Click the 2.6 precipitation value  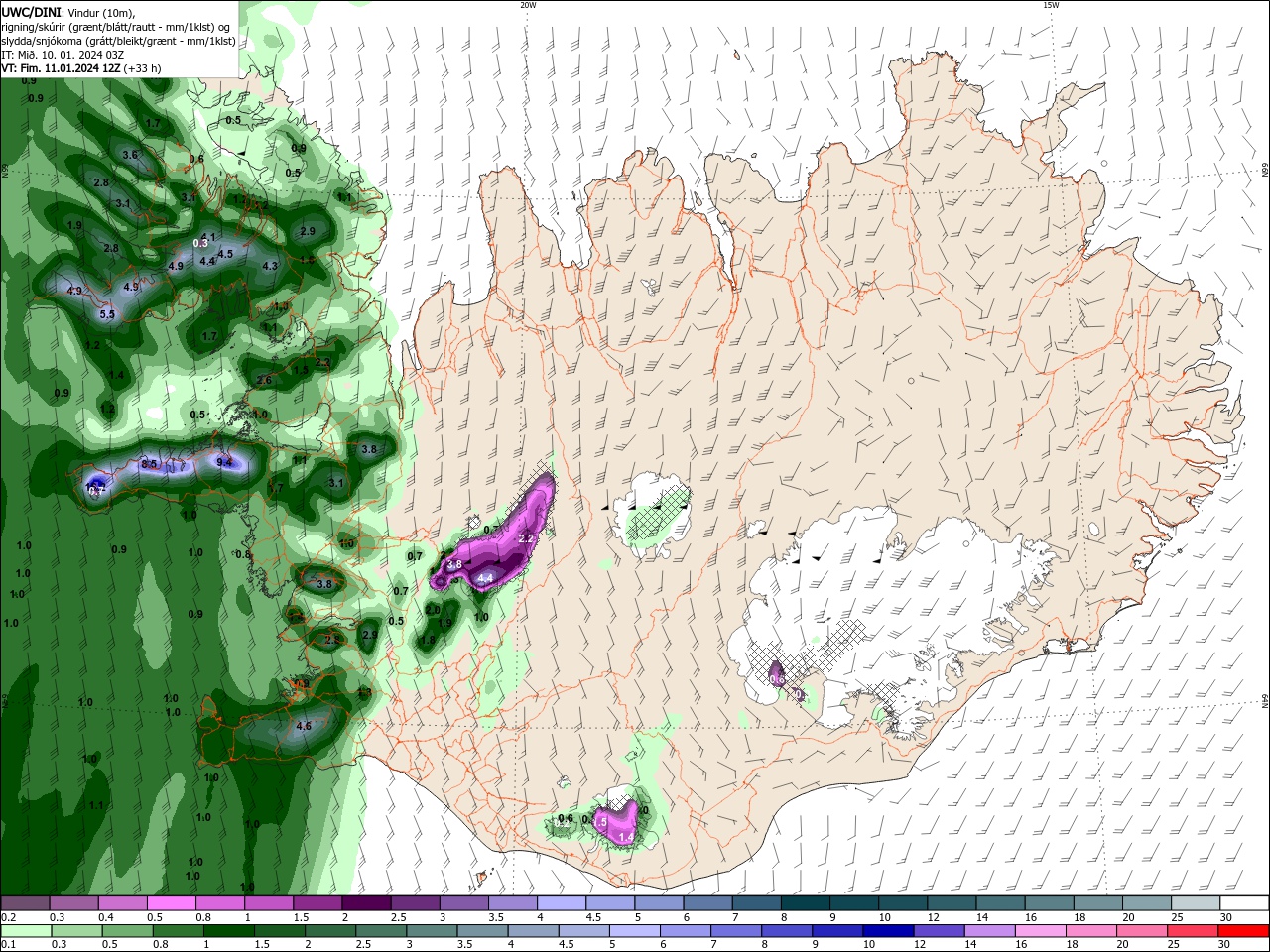264,380
